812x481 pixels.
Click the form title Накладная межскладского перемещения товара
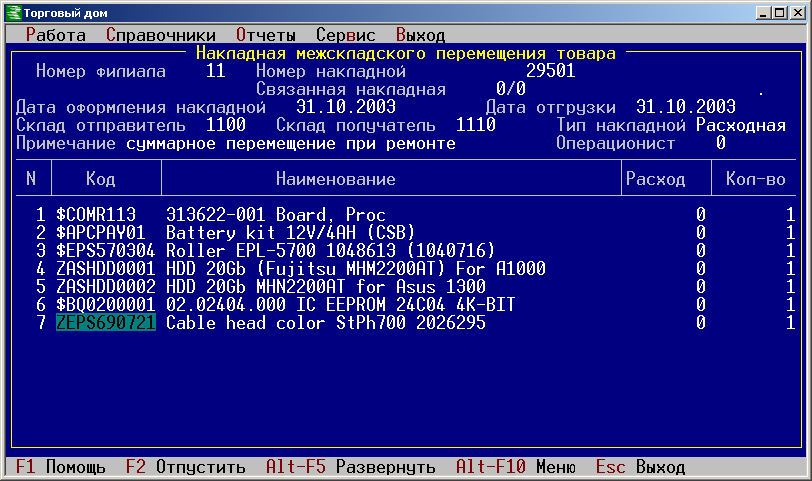(x=405, y=53)
